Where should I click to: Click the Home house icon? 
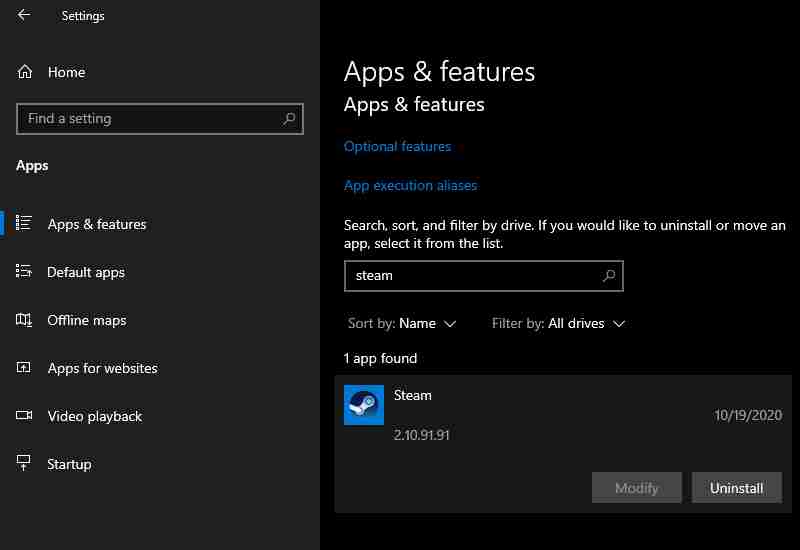24,72
